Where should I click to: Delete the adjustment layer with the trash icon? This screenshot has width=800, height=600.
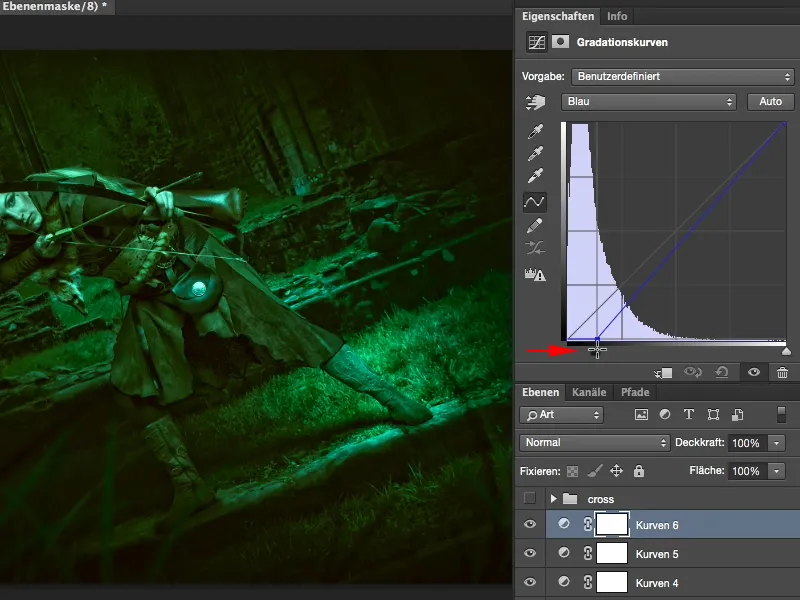(782, 373)
